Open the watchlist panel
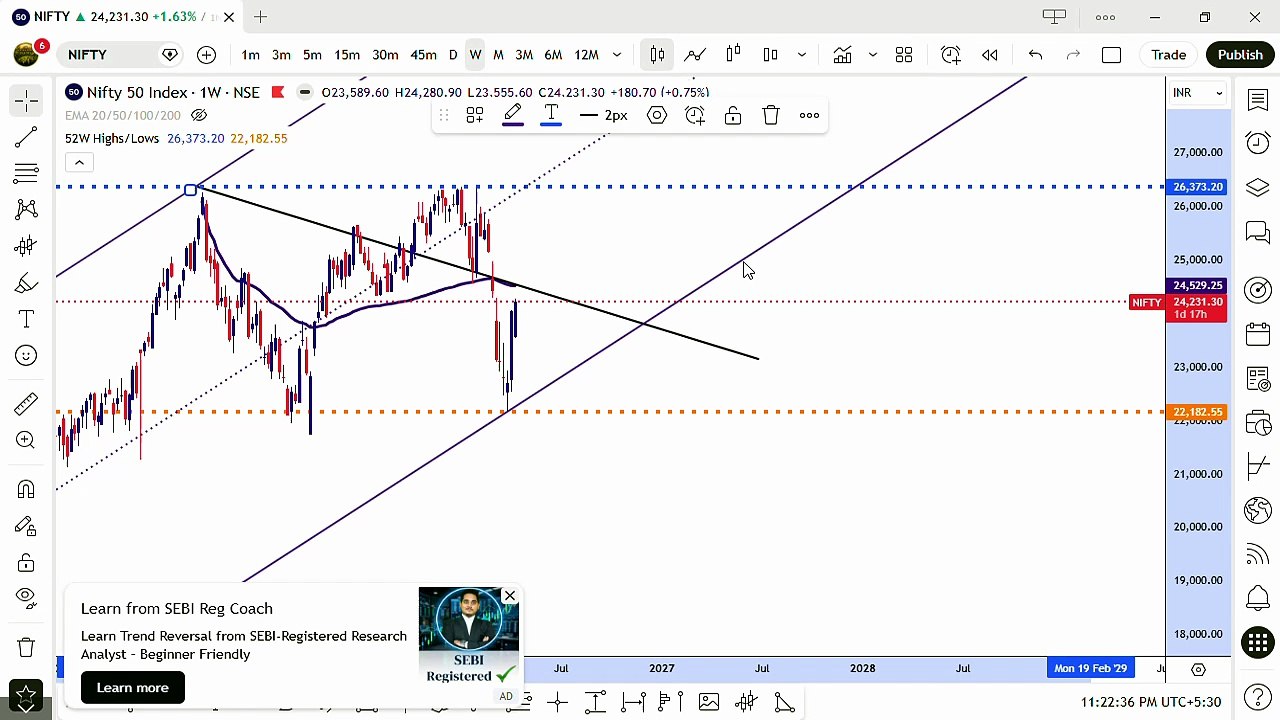1280x720 pixels. click(x=1258, y=99)
